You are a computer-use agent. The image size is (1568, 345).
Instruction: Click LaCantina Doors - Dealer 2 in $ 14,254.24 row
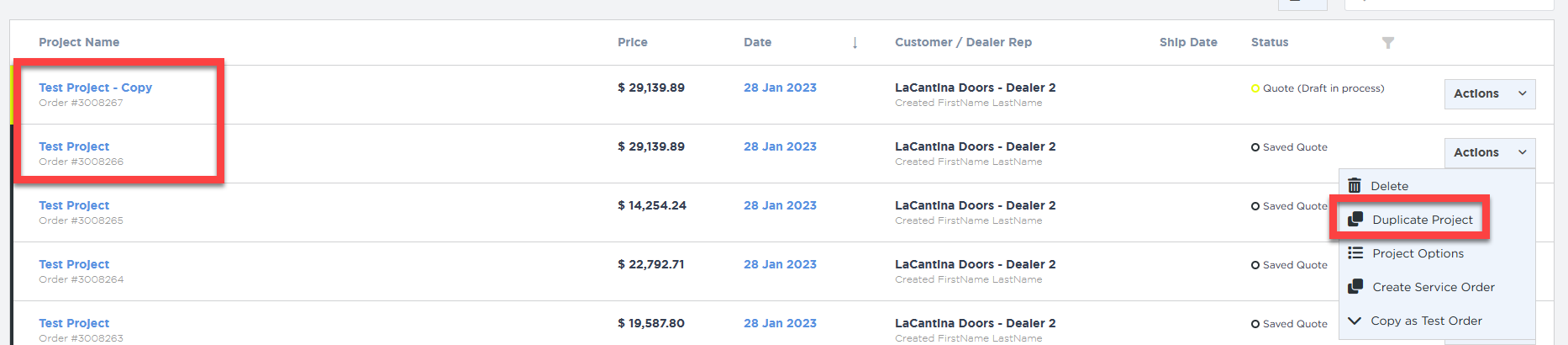[x=975, y=205]
